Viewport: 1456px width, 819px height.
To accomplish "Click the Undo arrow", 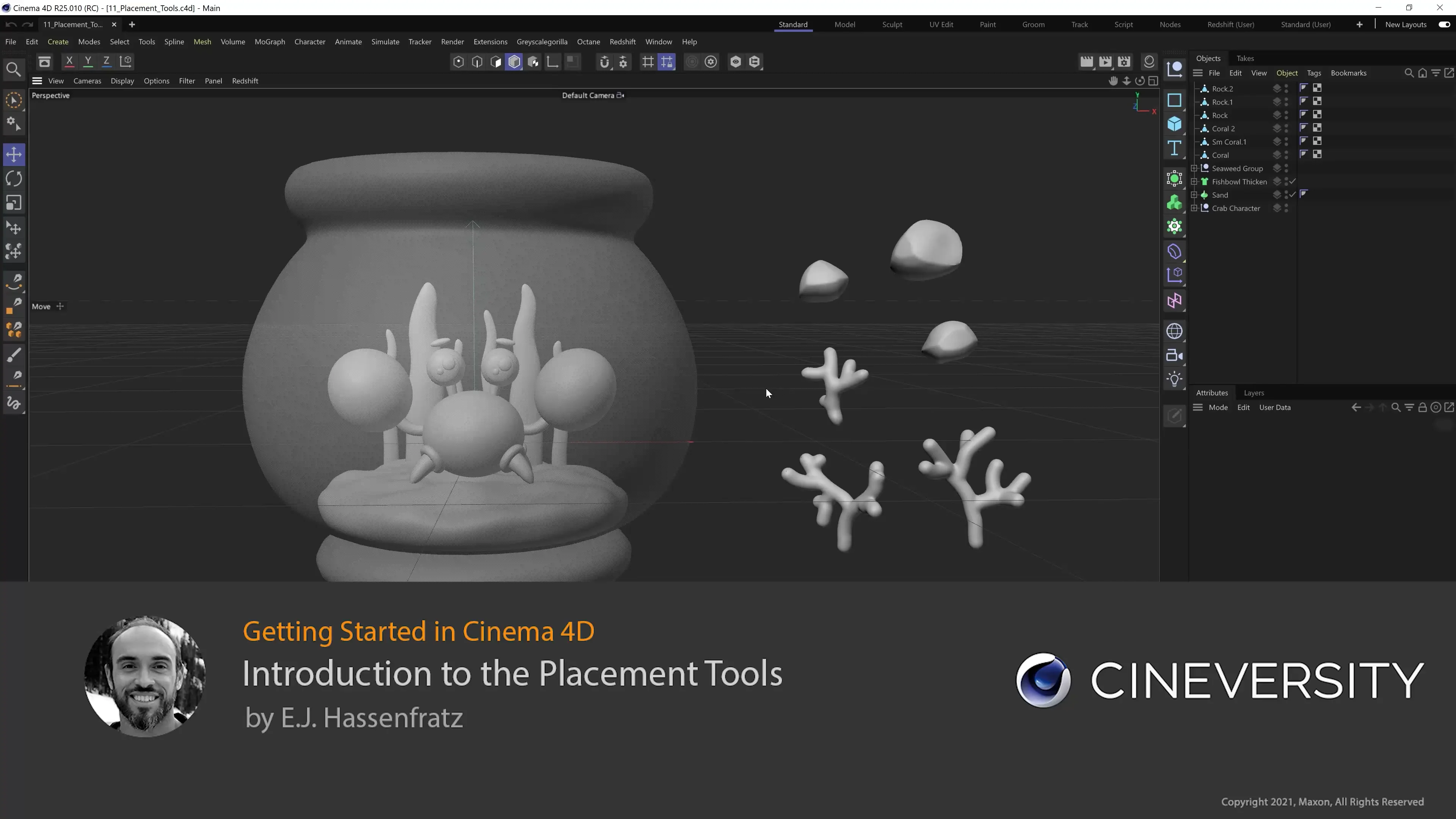I will [11, 24].
